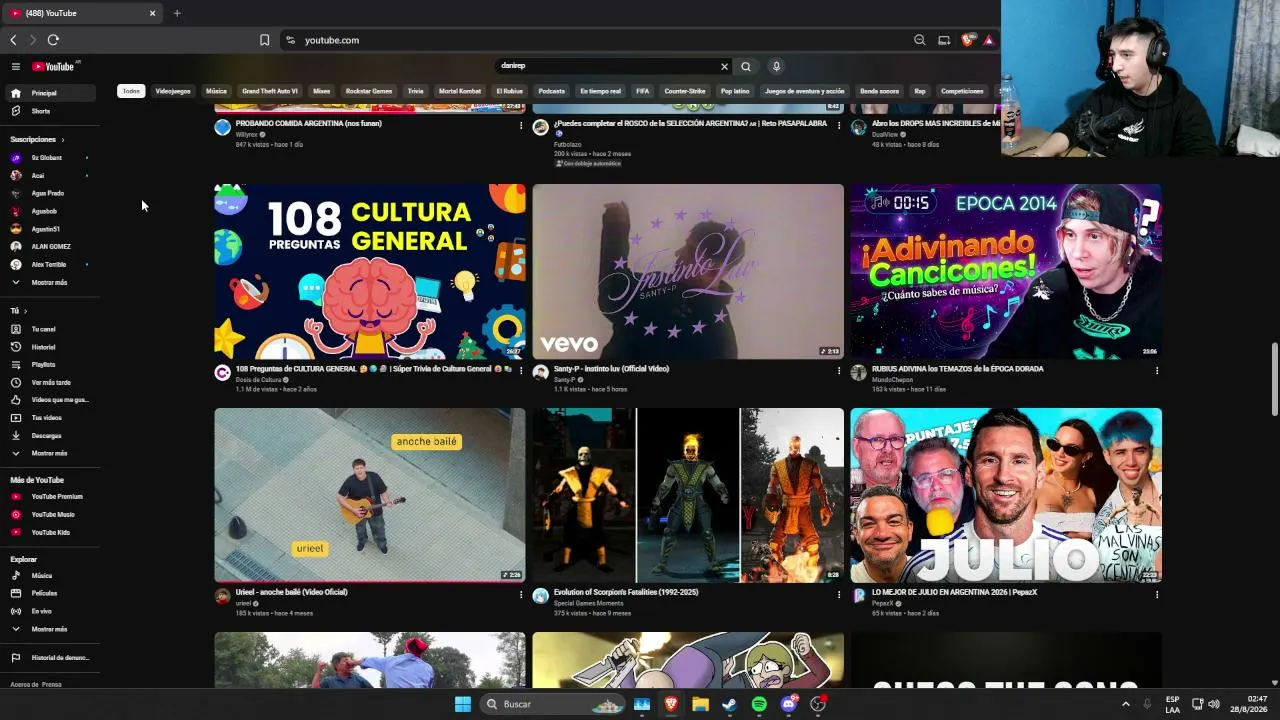This screenshot has height=720, width=1280.
Task: Explore Películas category in sidebar
Action: pos(44,594)
